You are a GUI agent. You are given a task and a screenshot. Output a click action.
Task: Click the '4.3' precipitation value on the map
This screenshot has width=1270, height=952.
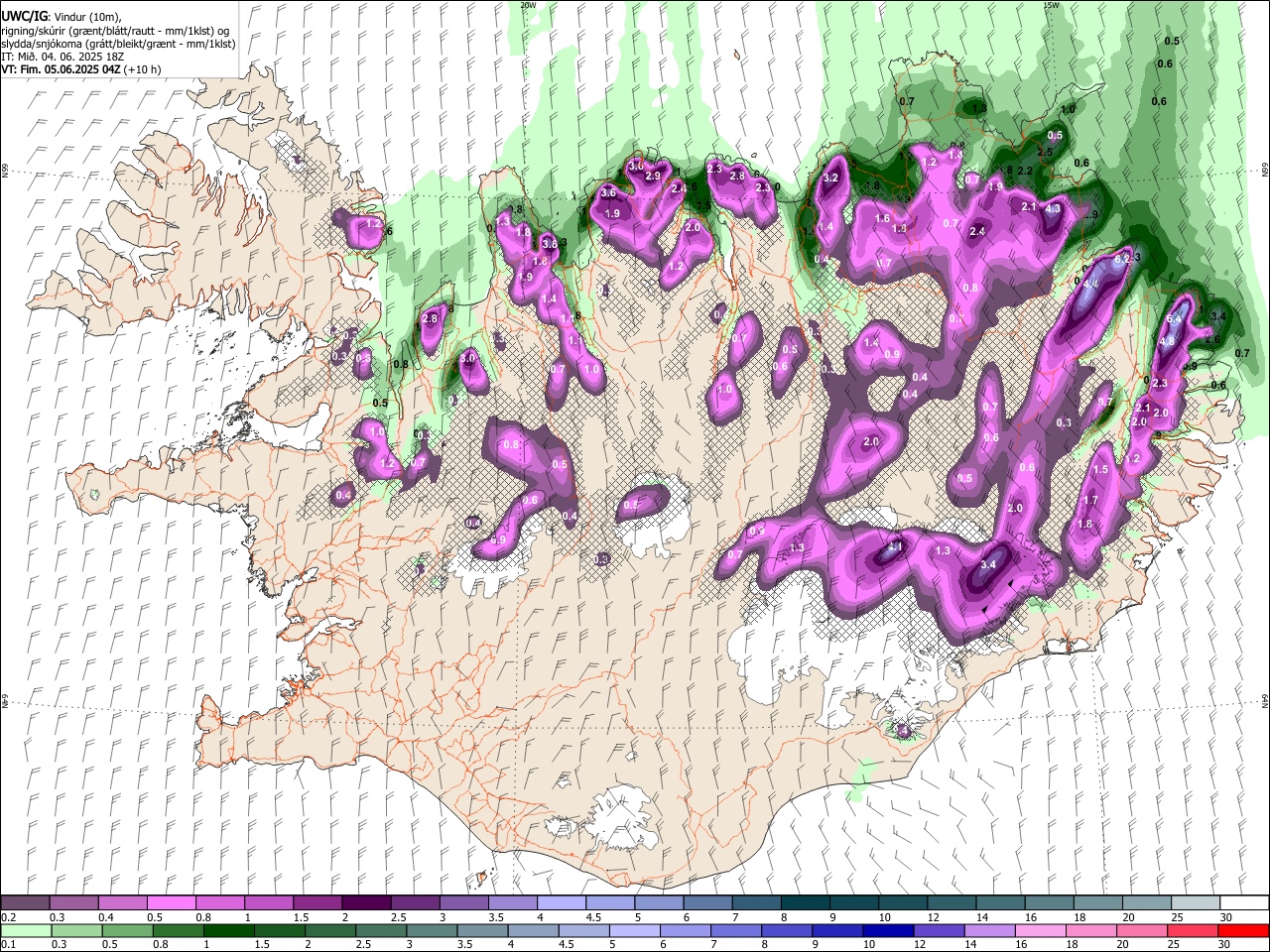tap(1053, 209)
